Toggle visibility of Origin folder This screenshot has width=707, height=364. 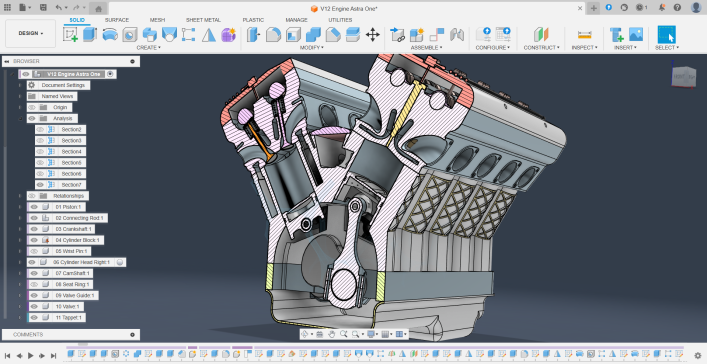[32, 107]
